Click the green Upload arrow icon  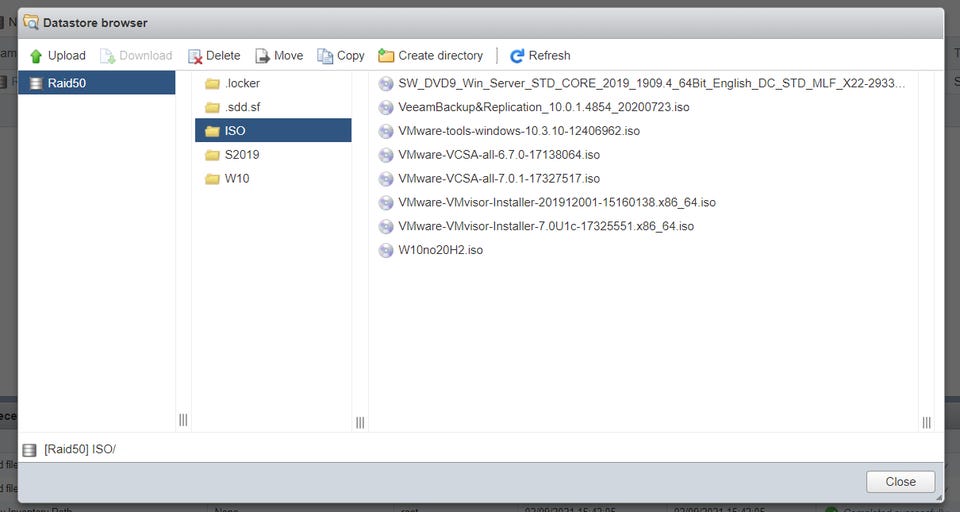[36, 56]
